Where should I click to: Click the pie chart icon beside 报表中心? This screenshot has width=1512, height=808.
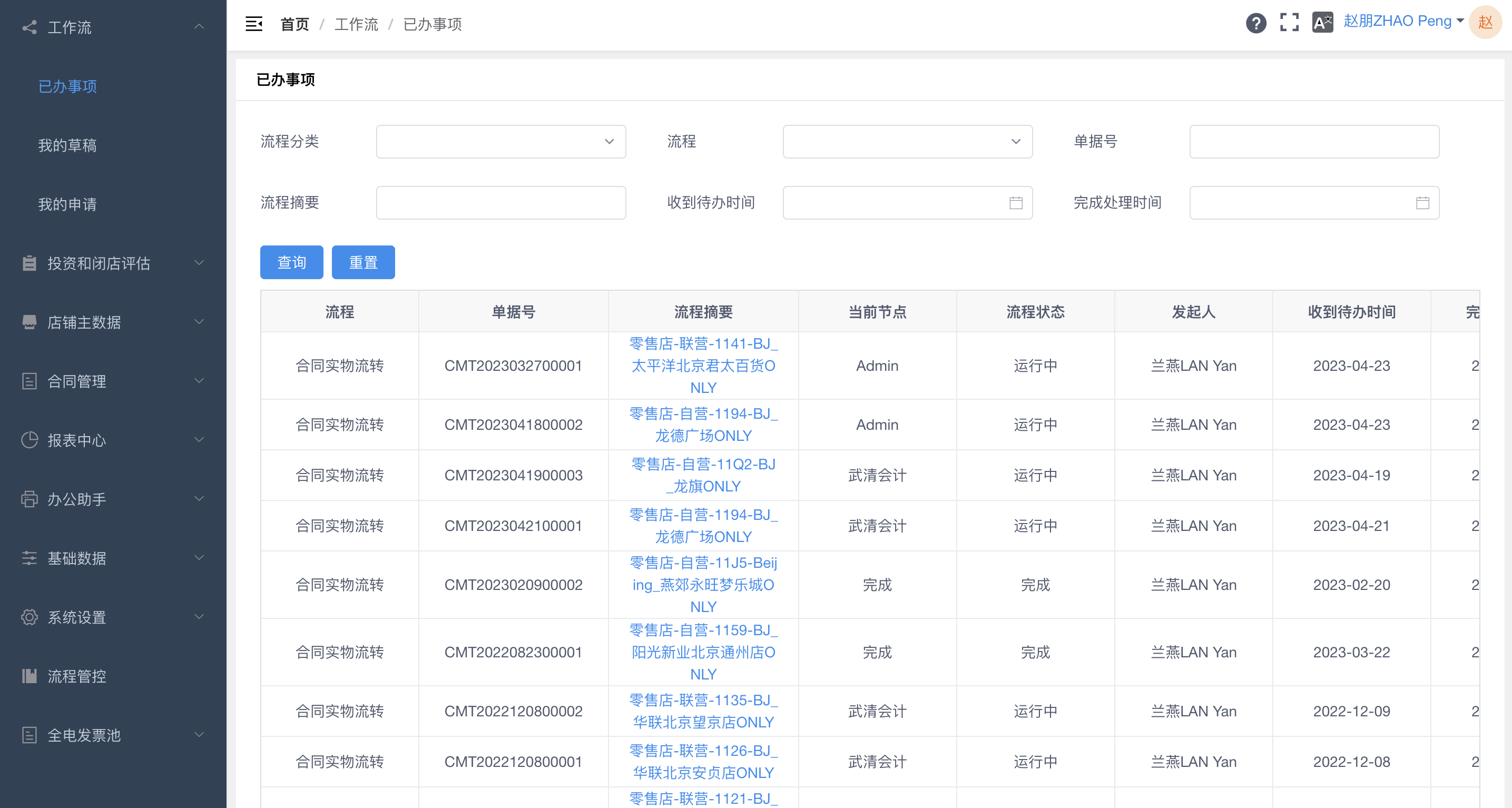pyautogui.click(x=30, y=440)
